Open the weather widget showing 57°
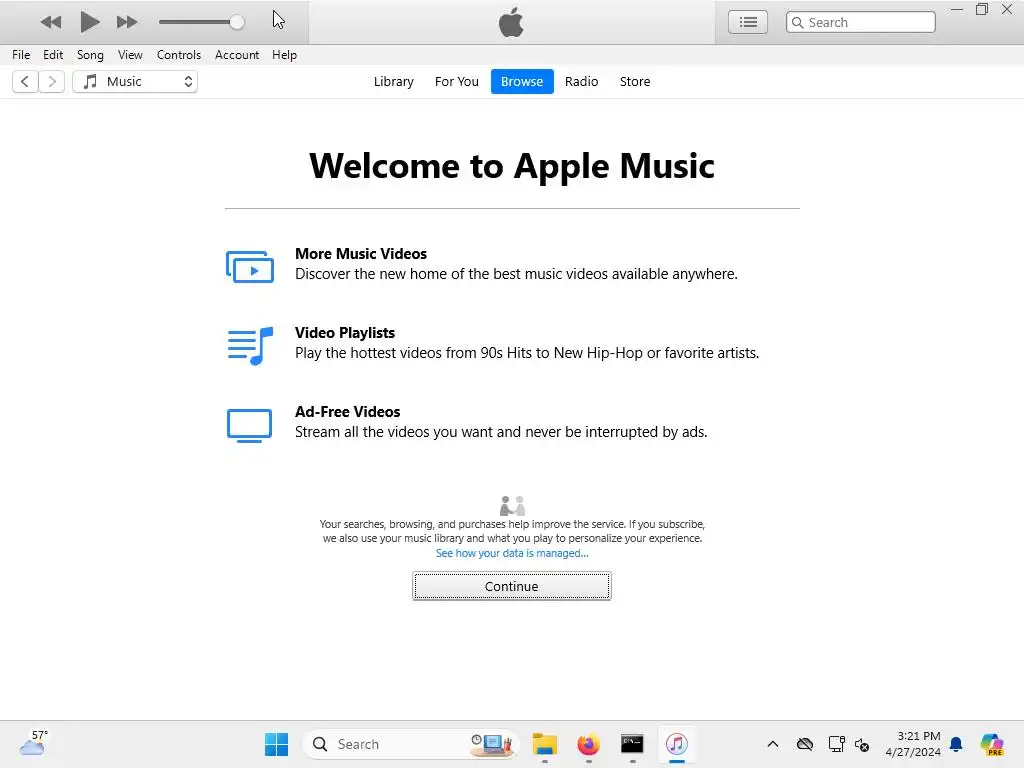This screenshot has width=1024, height=768. pyautogui.click(x=34, y=743)
